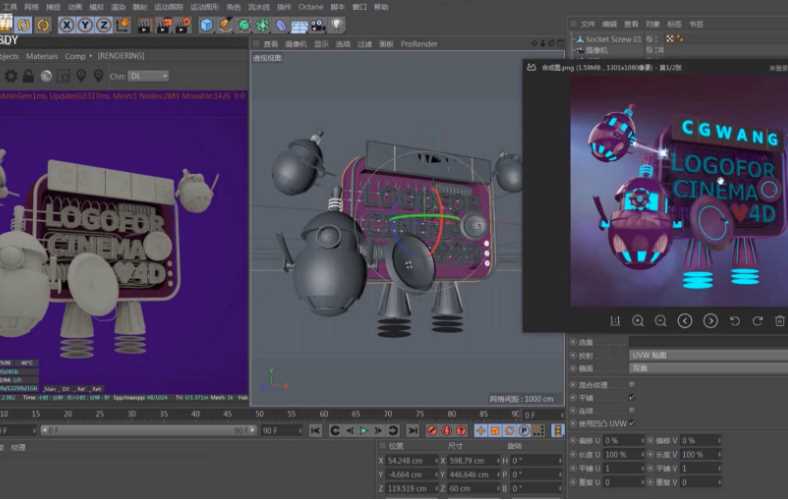Screen dimensions: 788x500
Task: Show previous image in viewer
Action: point(684,321)
